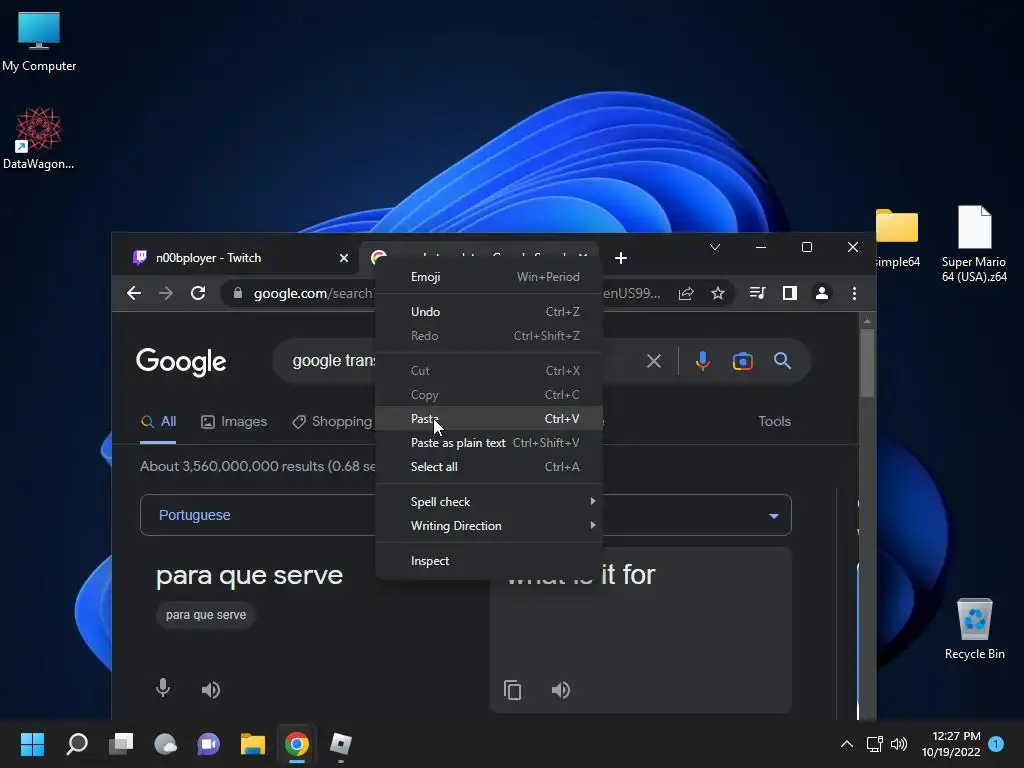Select the Super Mario 64 (USA).z64 file
The height and width of the screenshot is (768, 1024).
(x=974, y=244)
